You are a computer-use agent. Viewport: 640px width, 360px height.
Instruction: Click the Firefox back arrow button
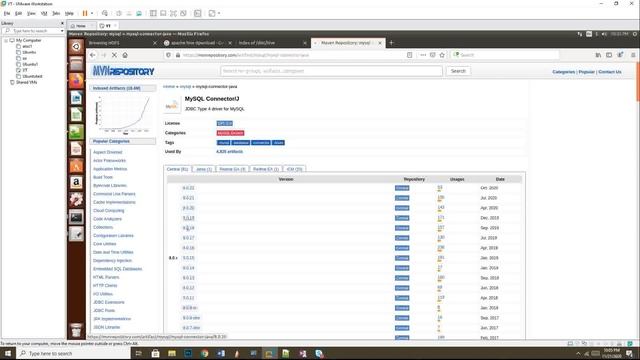[x=93, y=55]
